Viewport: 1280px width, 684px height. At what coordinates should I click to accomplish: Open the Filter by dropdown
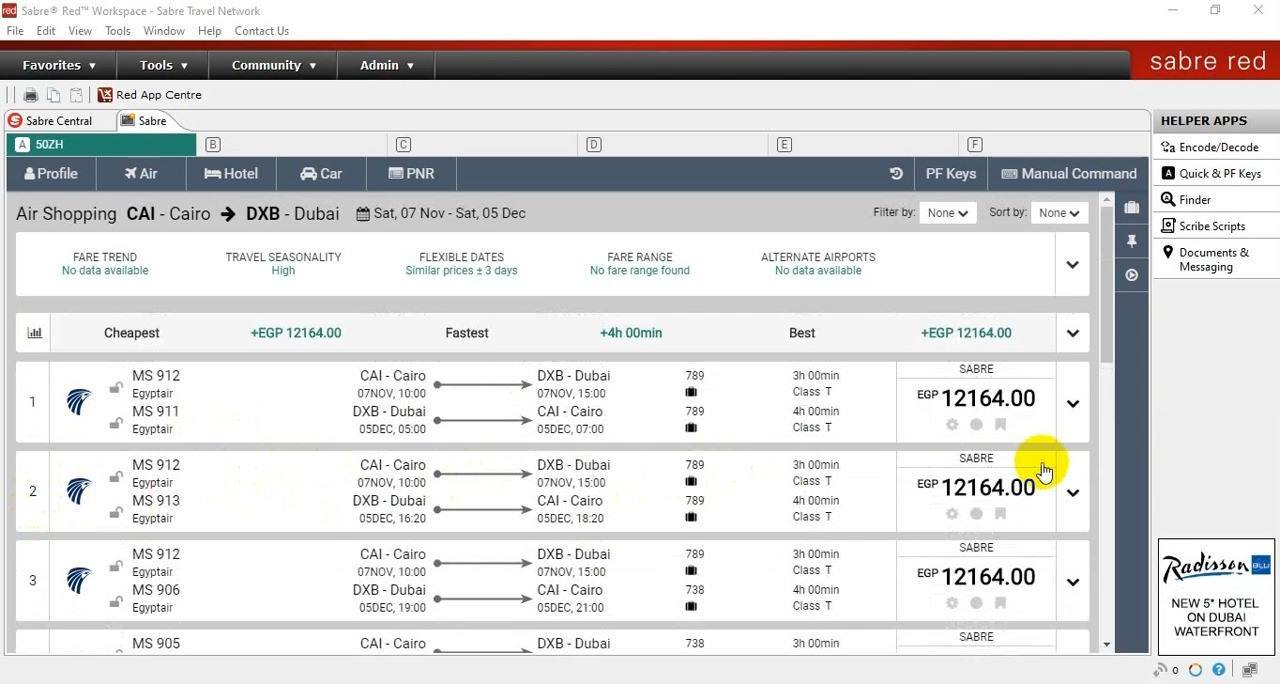[x=947, y=212]
